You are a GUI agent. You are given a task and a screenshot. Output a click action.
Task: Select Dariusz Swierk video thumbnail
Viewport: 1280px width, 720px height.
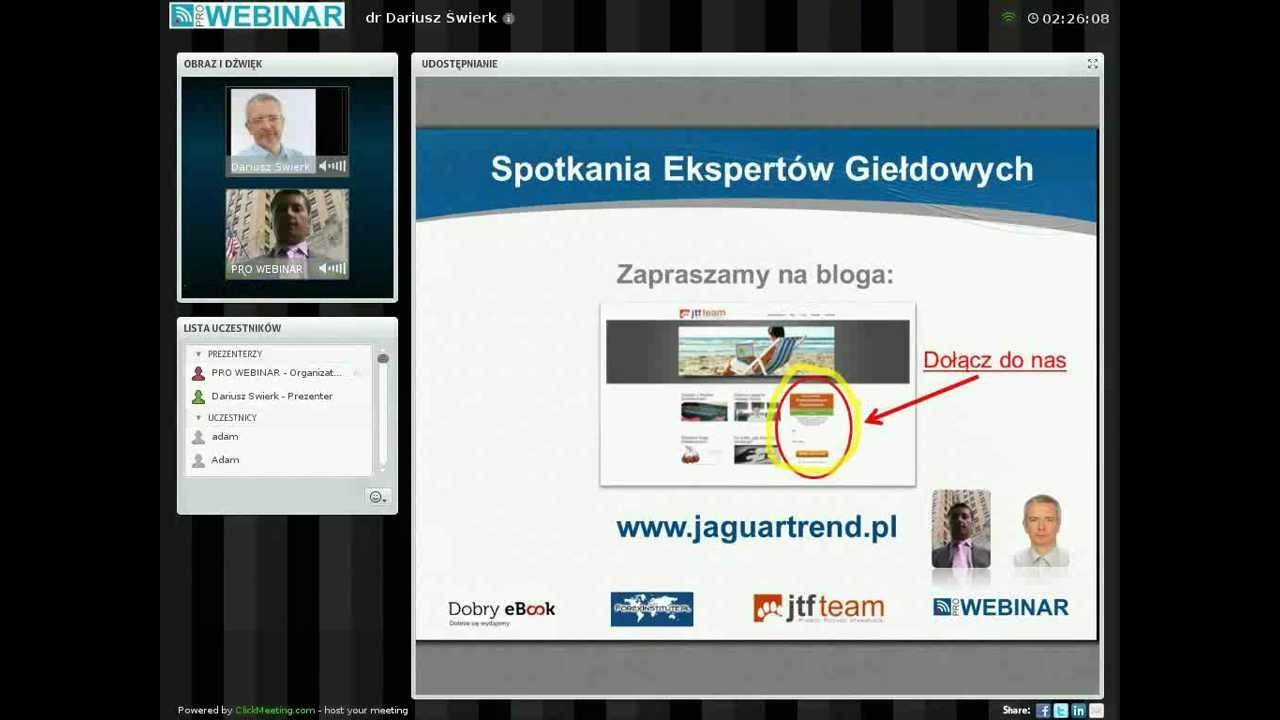(287, 131)
